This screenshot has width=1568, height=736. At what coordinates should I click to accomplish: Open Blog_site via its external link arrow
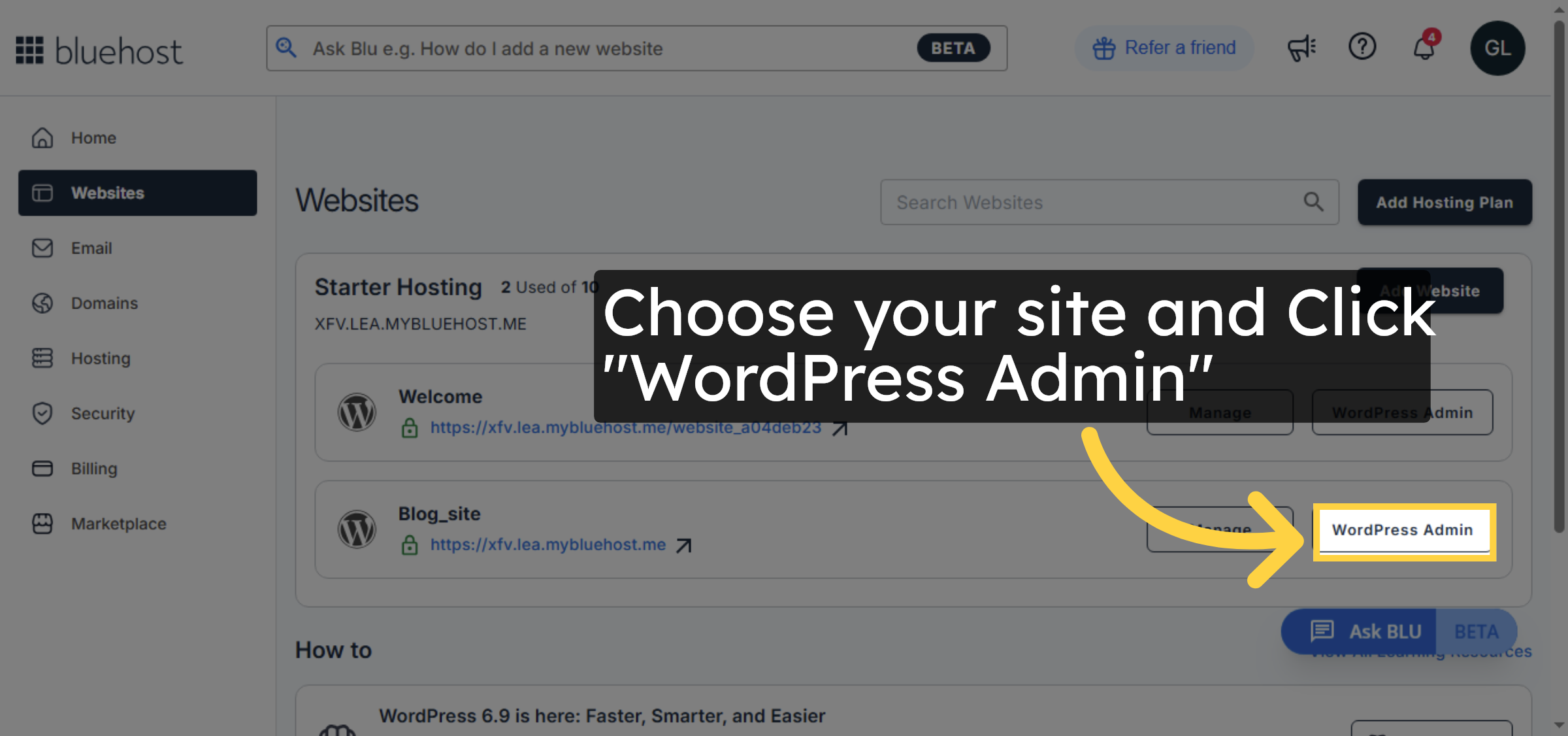pos(684,544)
